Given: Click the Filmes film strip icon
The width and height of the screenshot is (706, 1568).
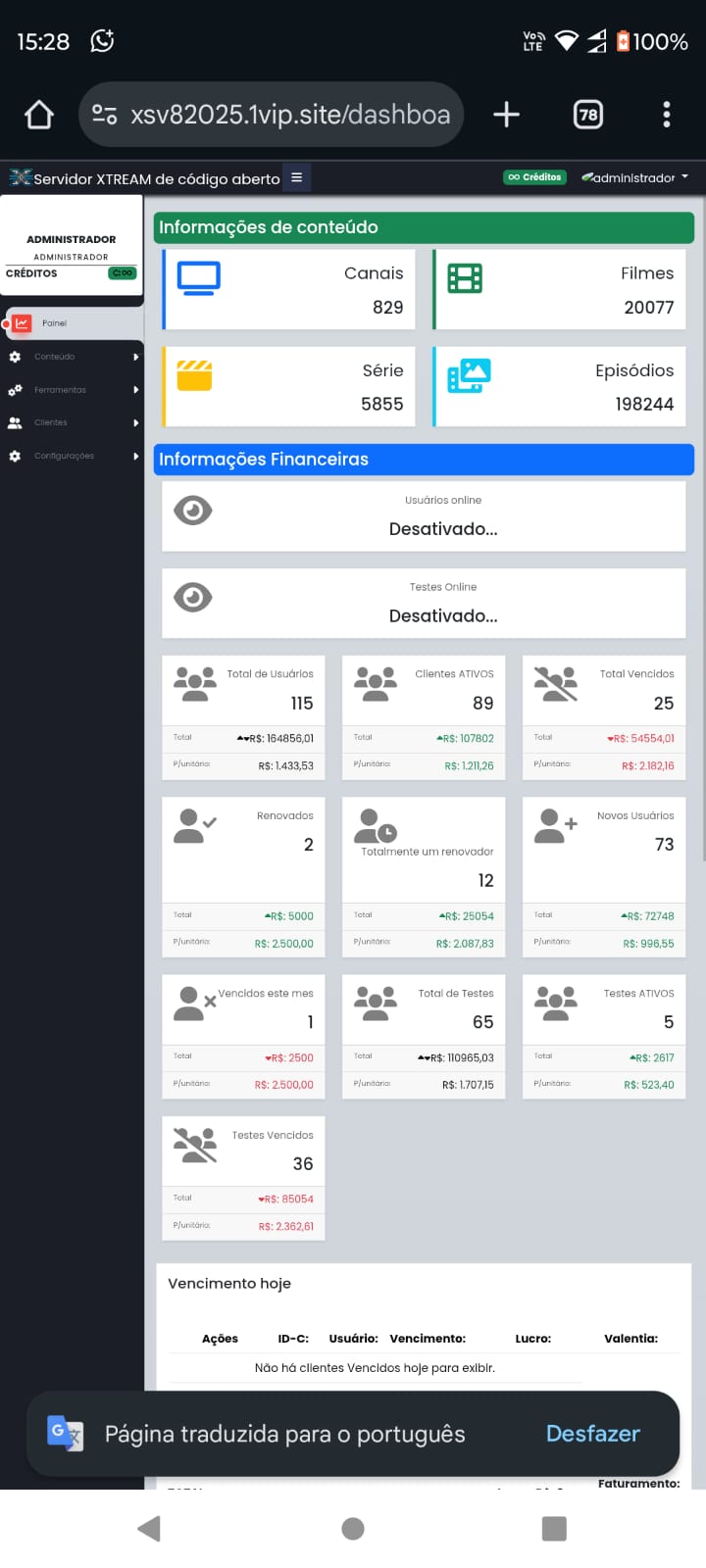Looking at the screenshot, I should [x=465, y=278].
